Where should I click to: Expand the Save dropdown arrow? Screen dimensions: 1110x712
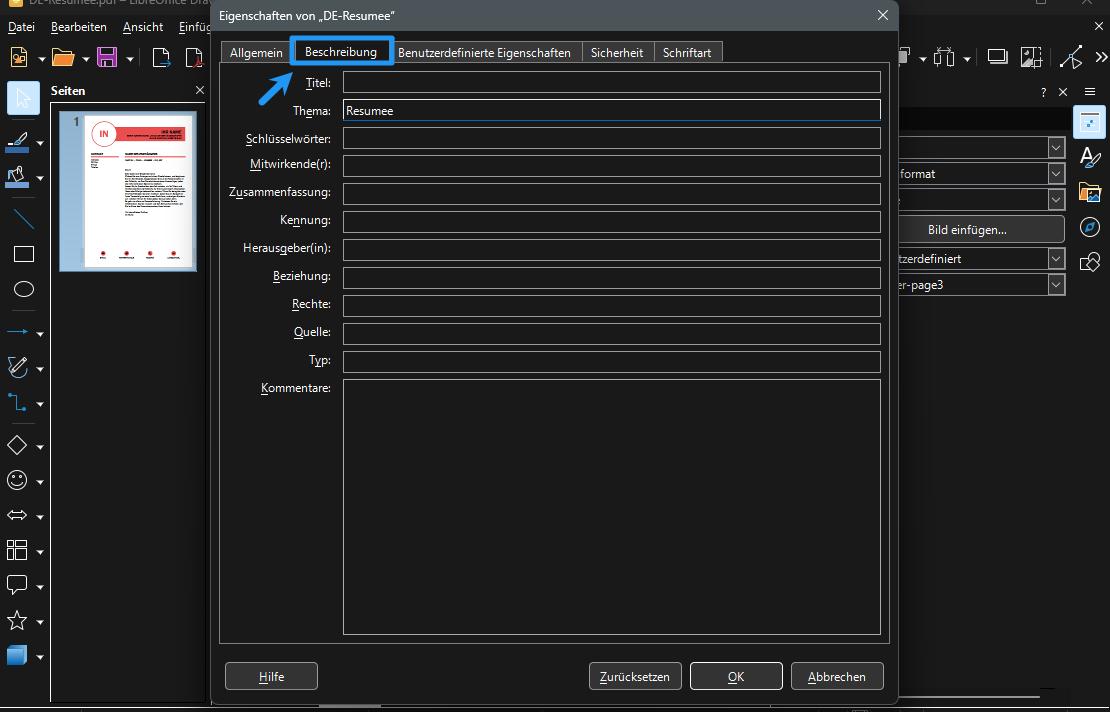[x=130, y=59]
